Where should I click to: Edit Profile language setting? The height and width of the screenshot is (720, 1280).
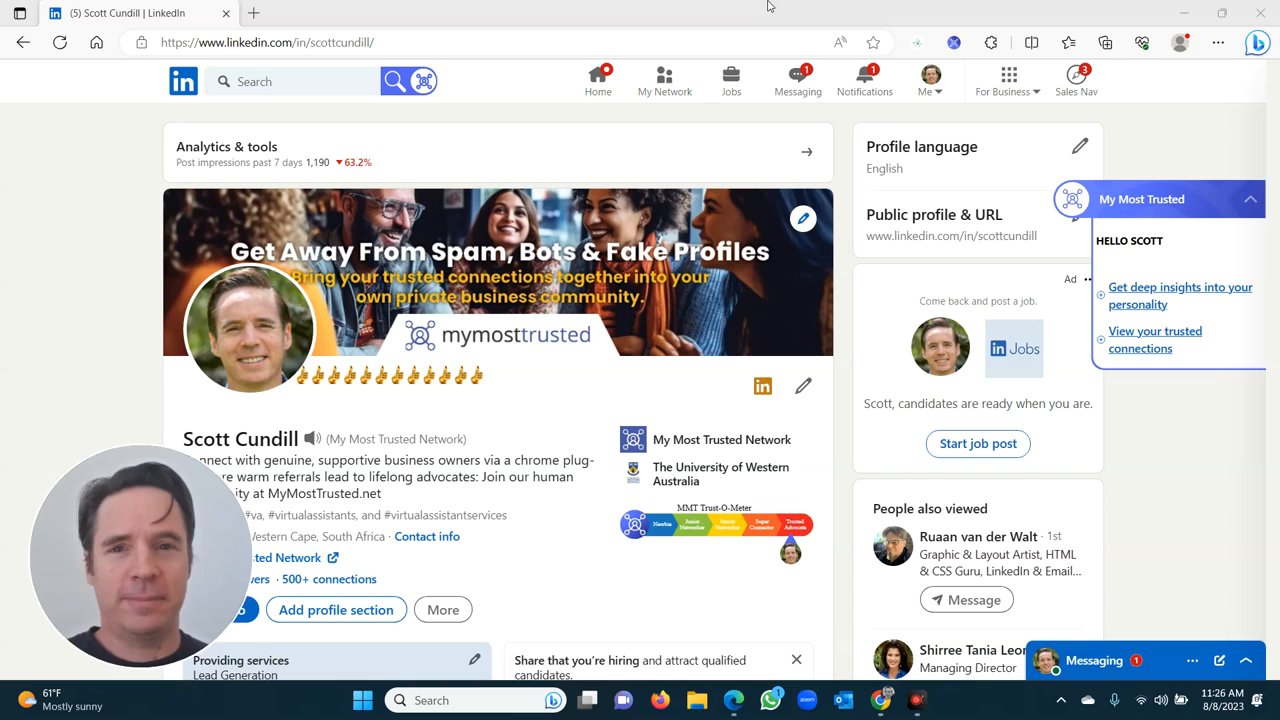coord(1080,146)
